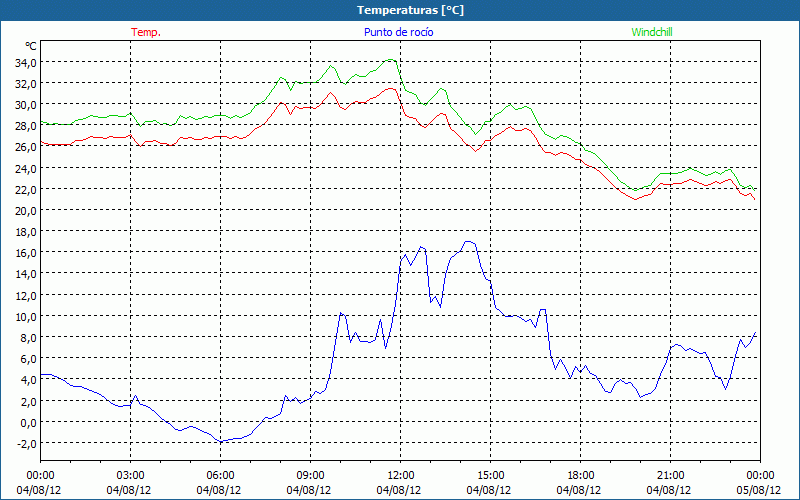
Task: Click the 26,0 y-axis value
Action: pos(27,147)
